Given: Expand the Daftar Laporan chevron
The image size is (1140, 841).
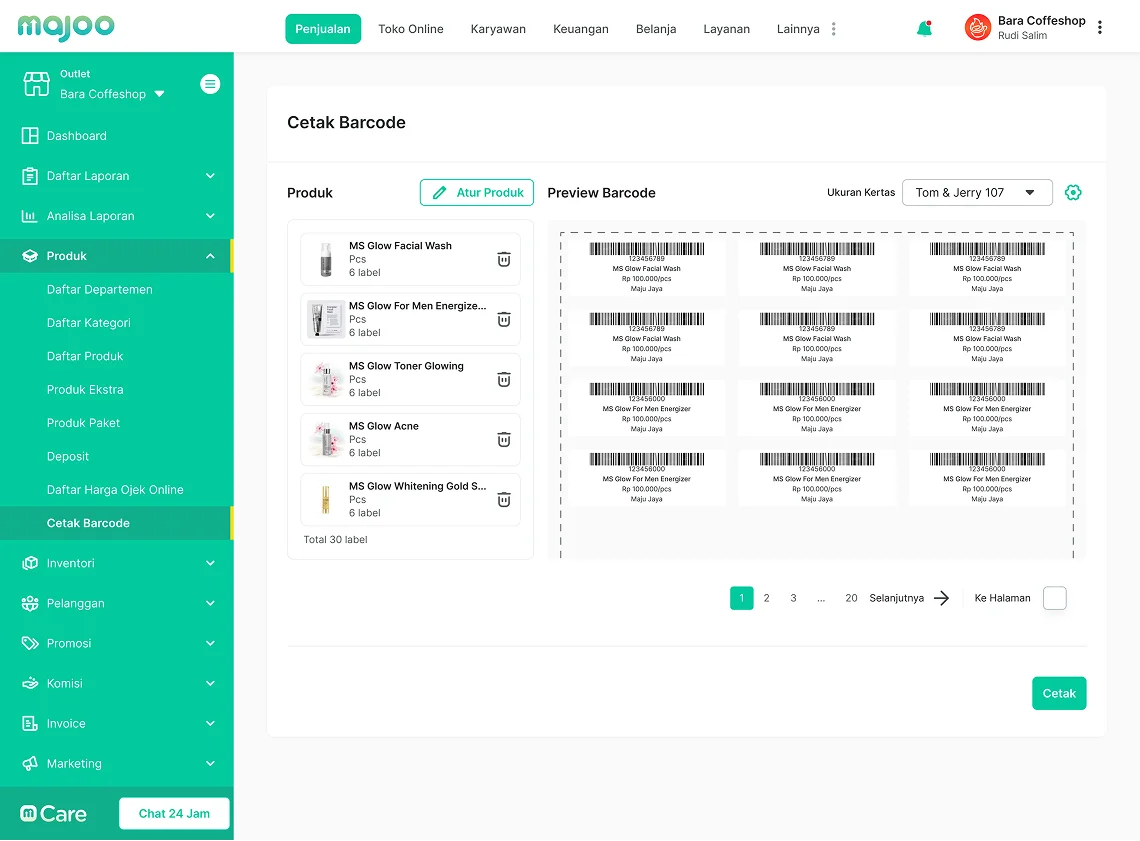Looking at the screenshot, I should coord(210,176).
